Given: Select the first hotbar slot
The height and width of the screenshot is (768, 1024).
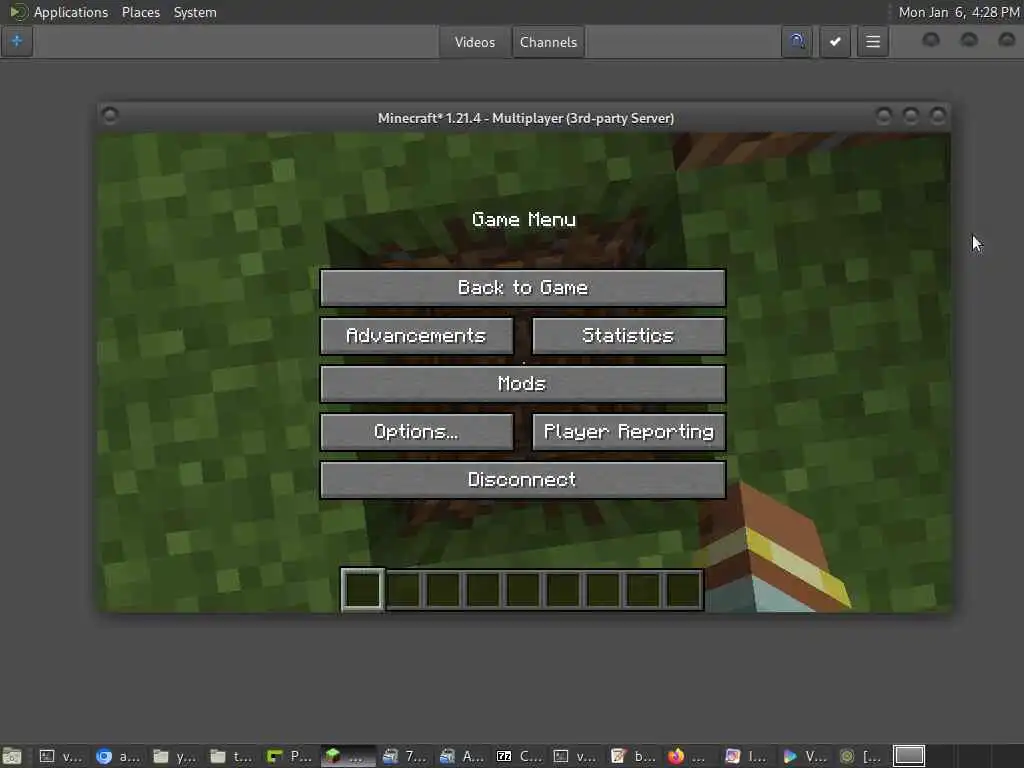Looking at the screenshot, I should click(x=362, y=589).
